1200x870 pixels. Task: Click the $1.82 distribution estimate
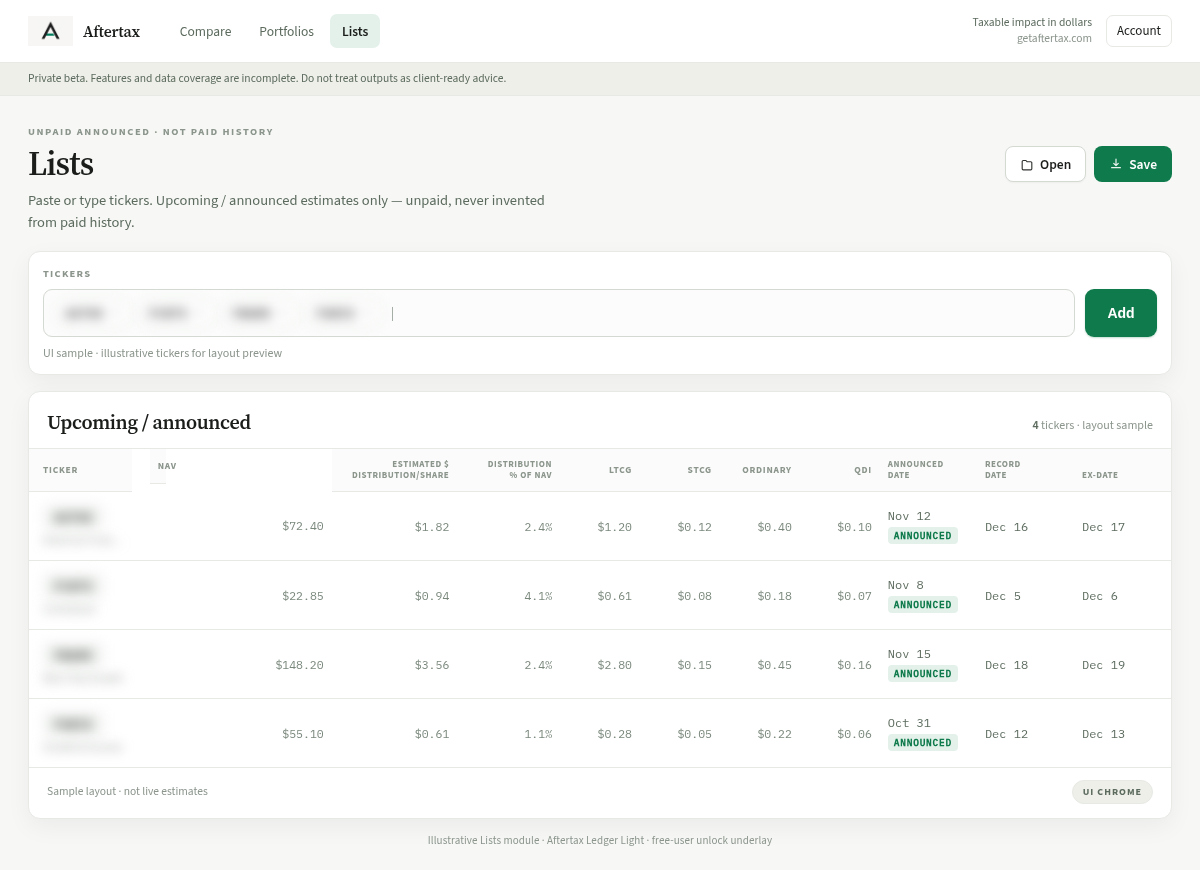click(432, 526)
